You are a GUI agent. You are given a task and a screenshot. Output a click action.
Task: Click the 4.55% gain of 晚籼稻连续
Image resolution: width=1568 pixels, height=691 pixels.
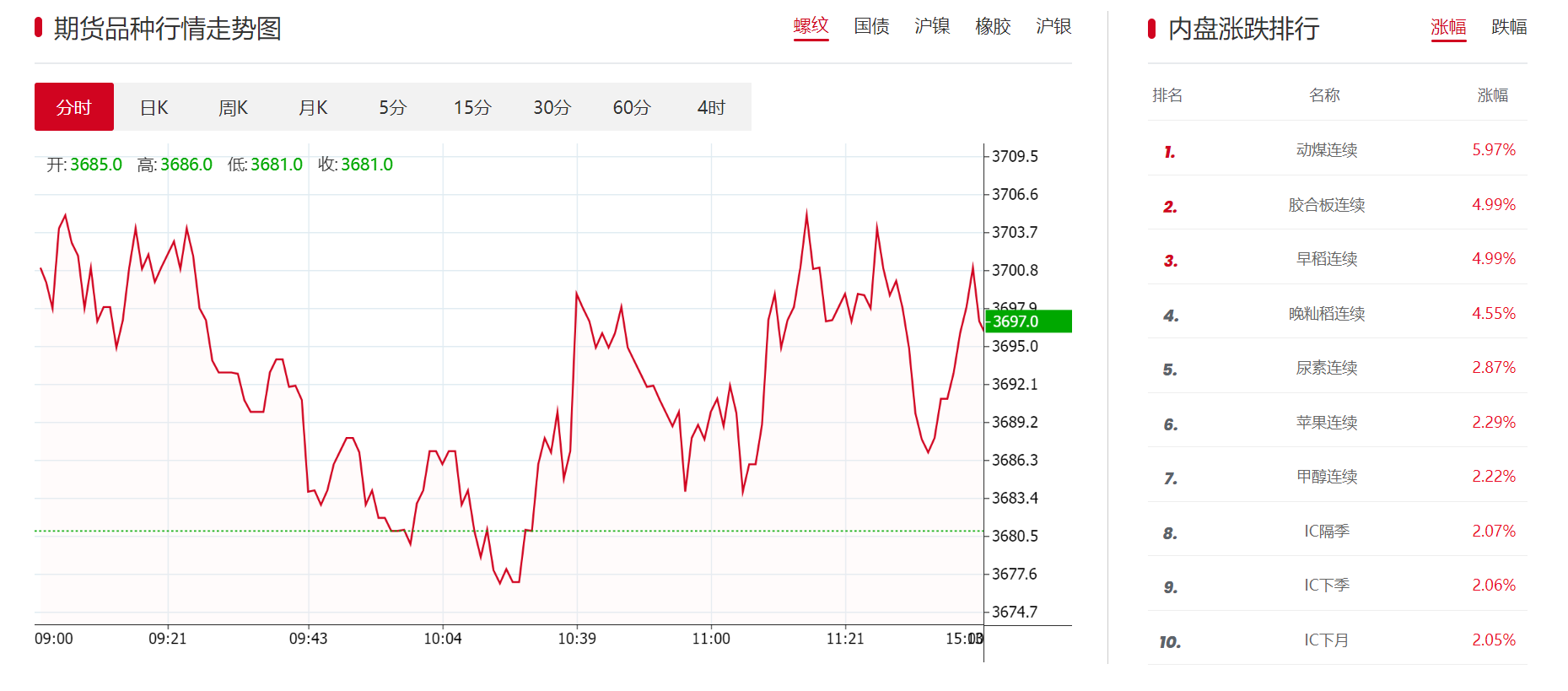tap(1494, 314)
